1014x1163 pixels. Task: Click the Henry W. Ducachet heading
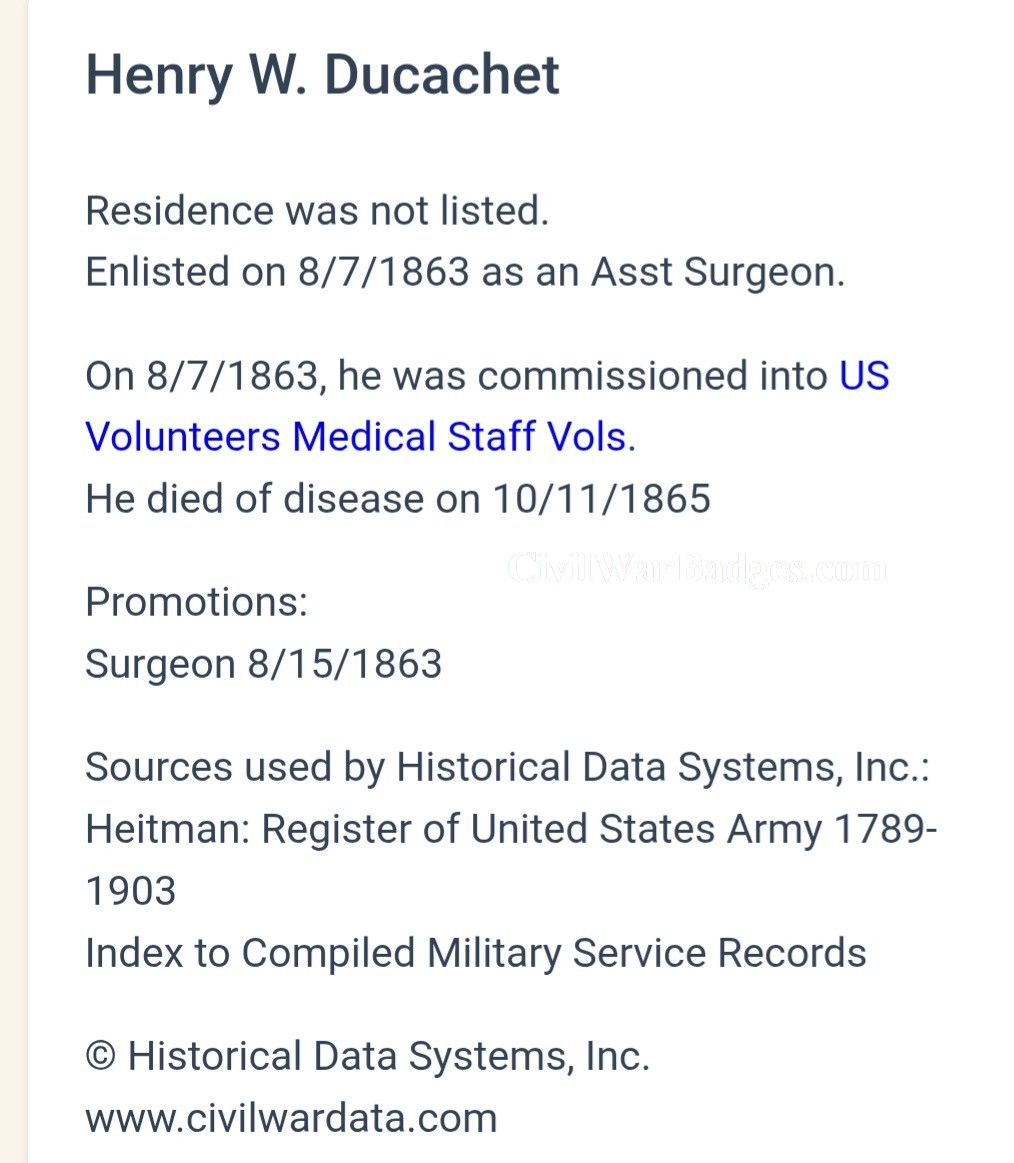point(323,76)
